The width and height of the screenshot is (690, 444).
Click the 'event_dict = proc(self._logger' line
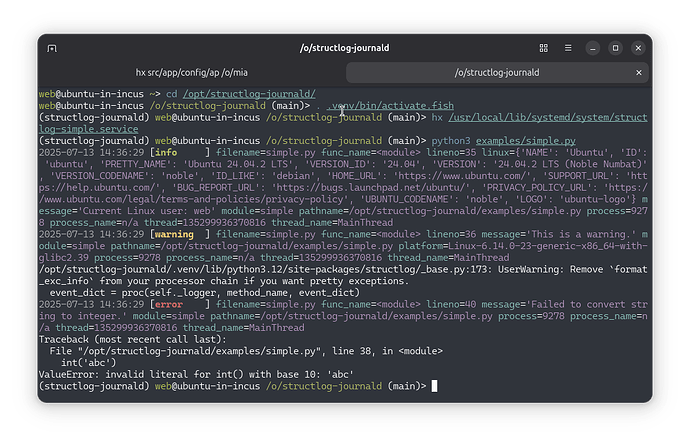point(205,293)
